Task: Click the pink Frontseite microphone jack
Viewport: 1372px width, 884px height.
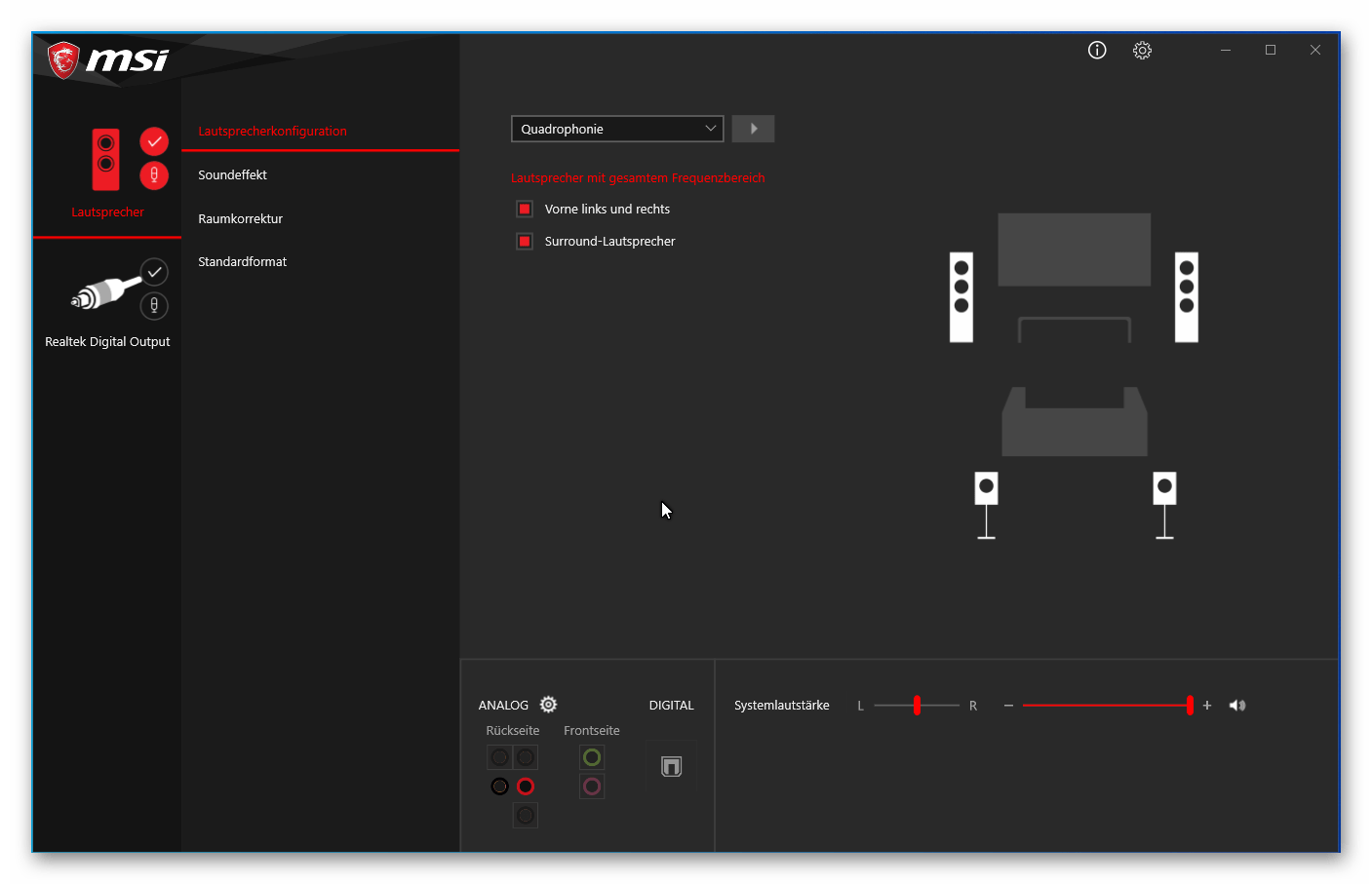Action: point(592,786)
